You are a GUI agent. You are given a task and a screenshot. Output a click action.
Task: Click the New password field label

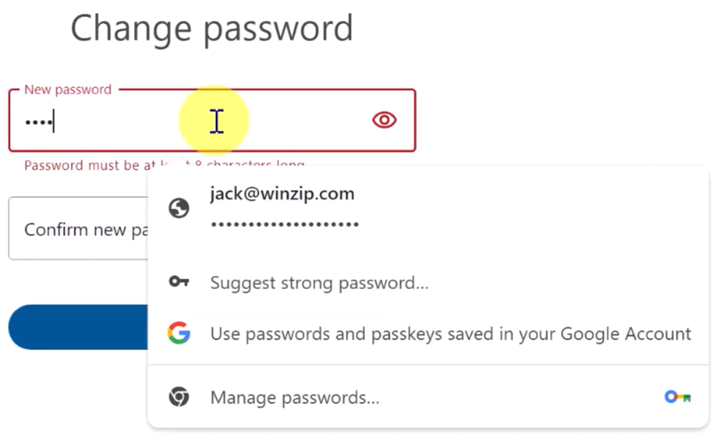click(68, 90)
